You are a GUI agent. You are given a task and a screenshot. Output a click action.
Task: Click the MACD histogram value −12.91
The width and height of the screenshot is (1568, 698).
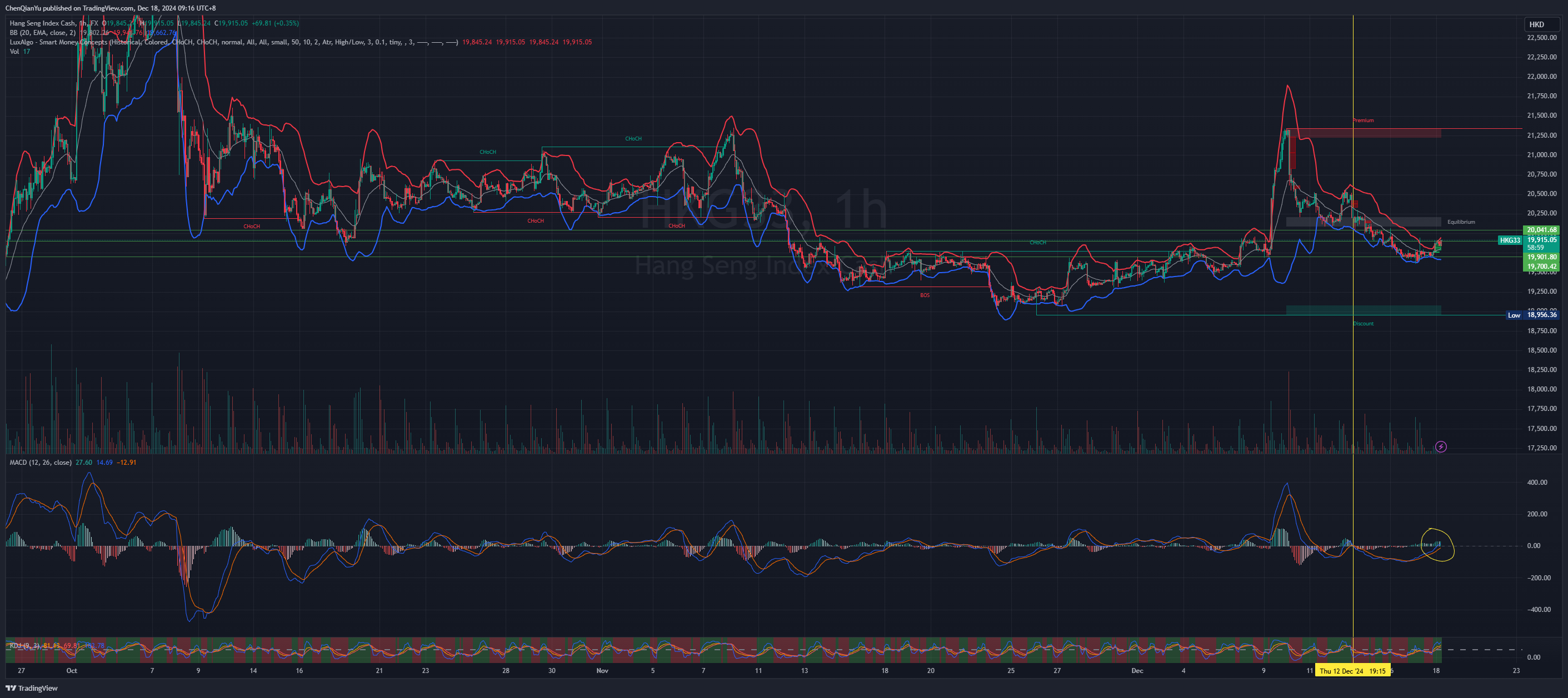tap(127, 463)
